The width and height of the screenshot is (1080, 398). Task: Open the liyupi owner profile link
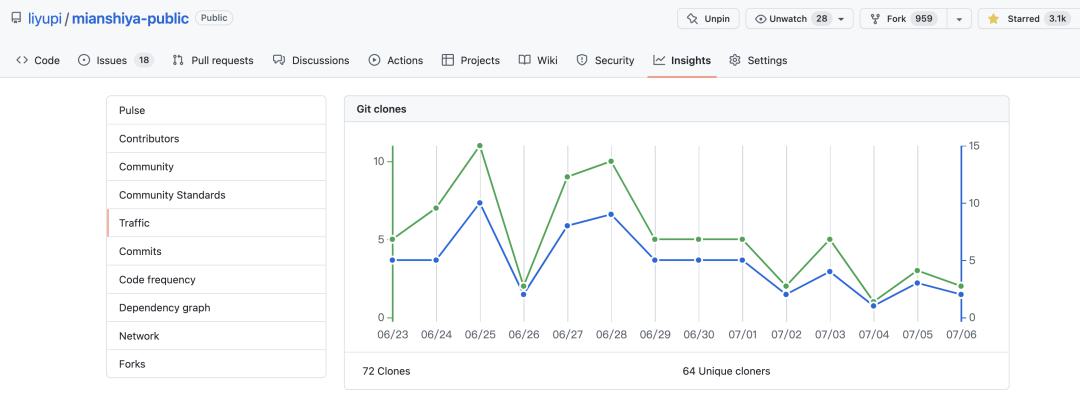click(45, 19)
